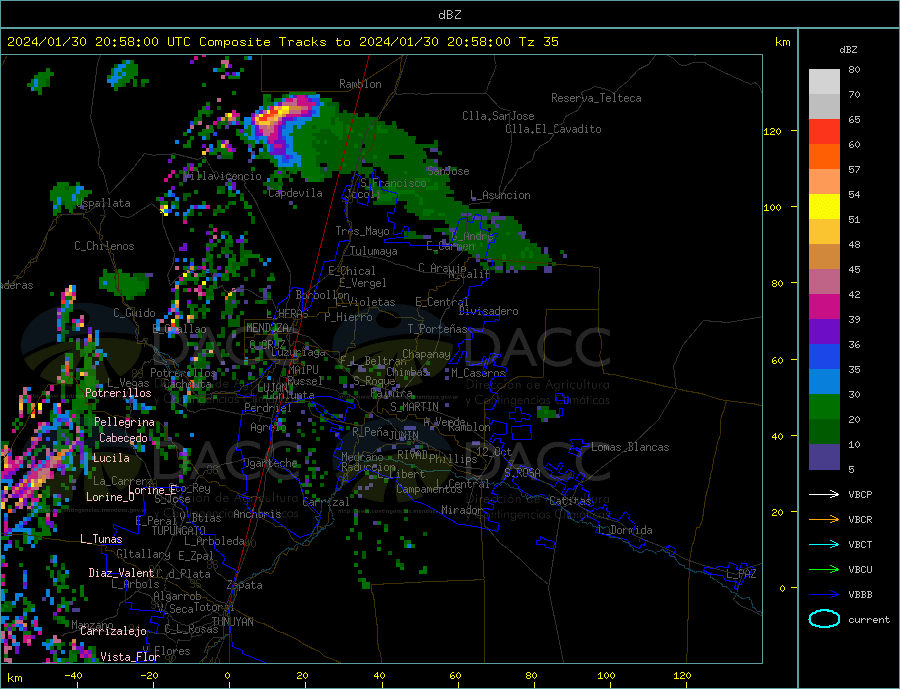
Task: Click the 'Capdevila' map label
Action: click(295, 193)
